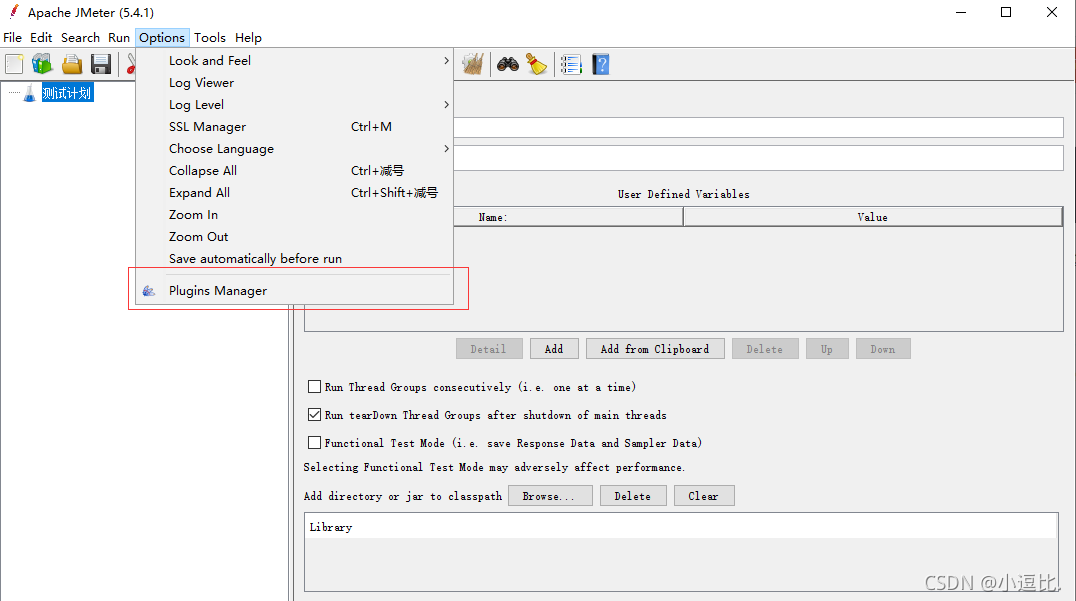Choose Zoom In menu entry
1076x601 pixels.
click(294, 214)
